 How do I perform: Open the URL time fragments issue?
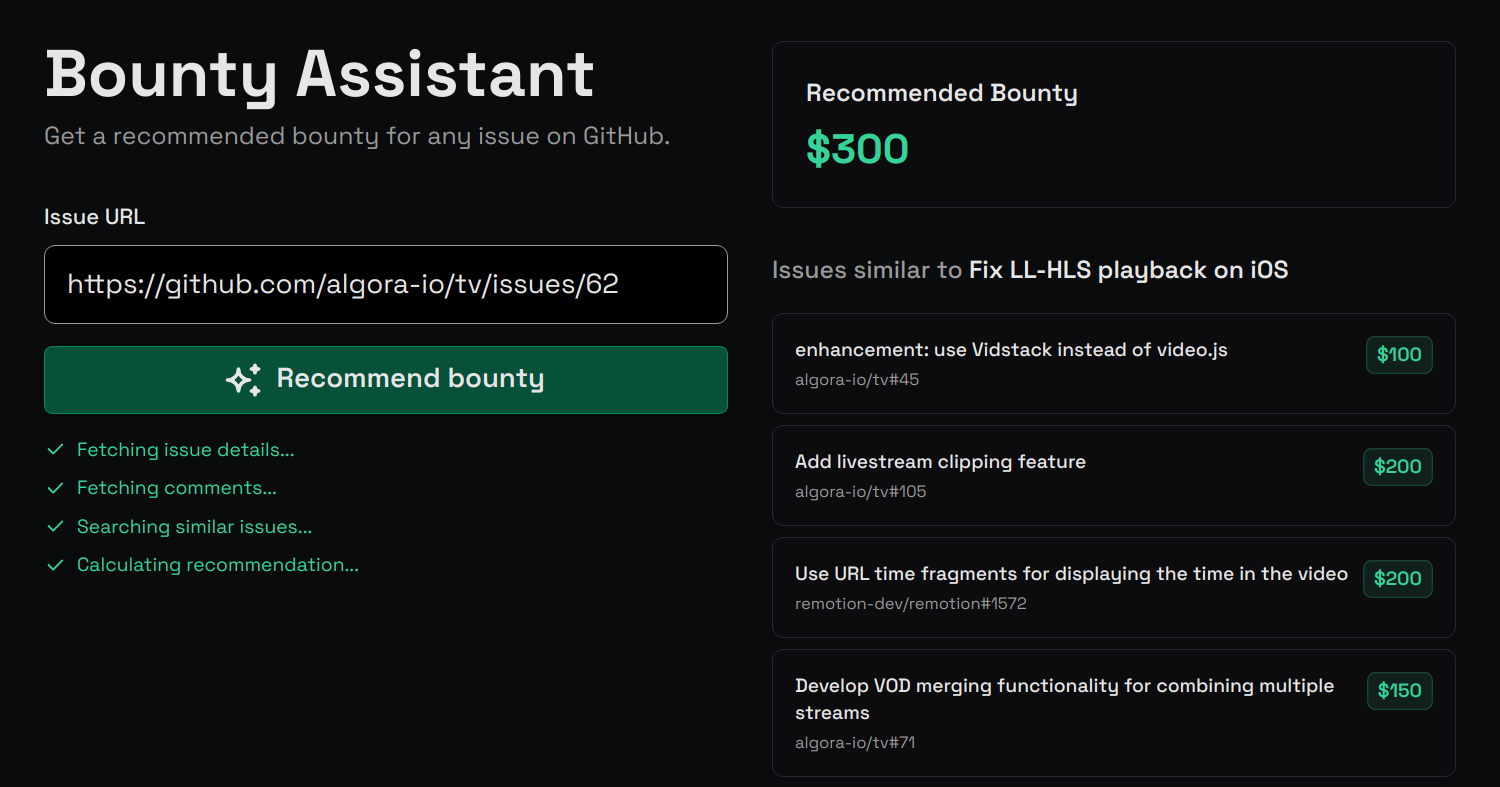coord(1070,574)
